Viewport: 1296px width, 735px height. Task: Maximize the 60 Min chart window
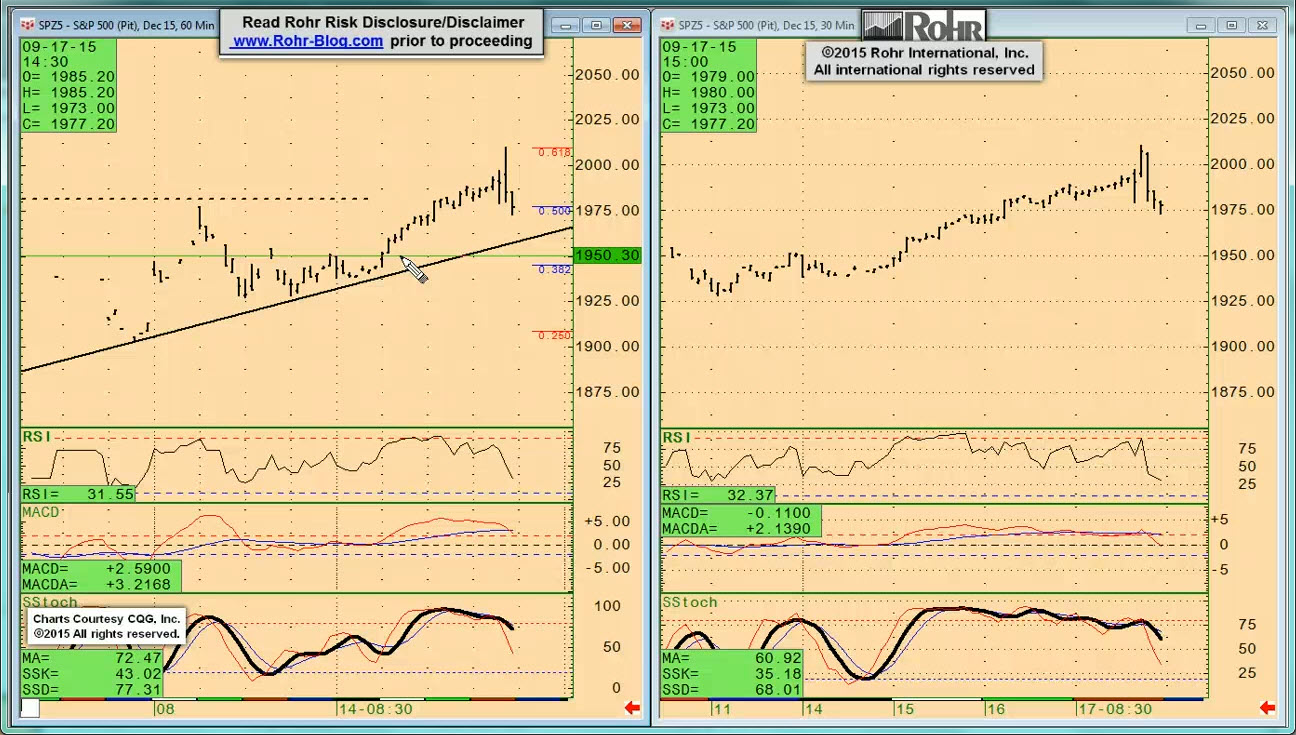click(x=597, y=25)
